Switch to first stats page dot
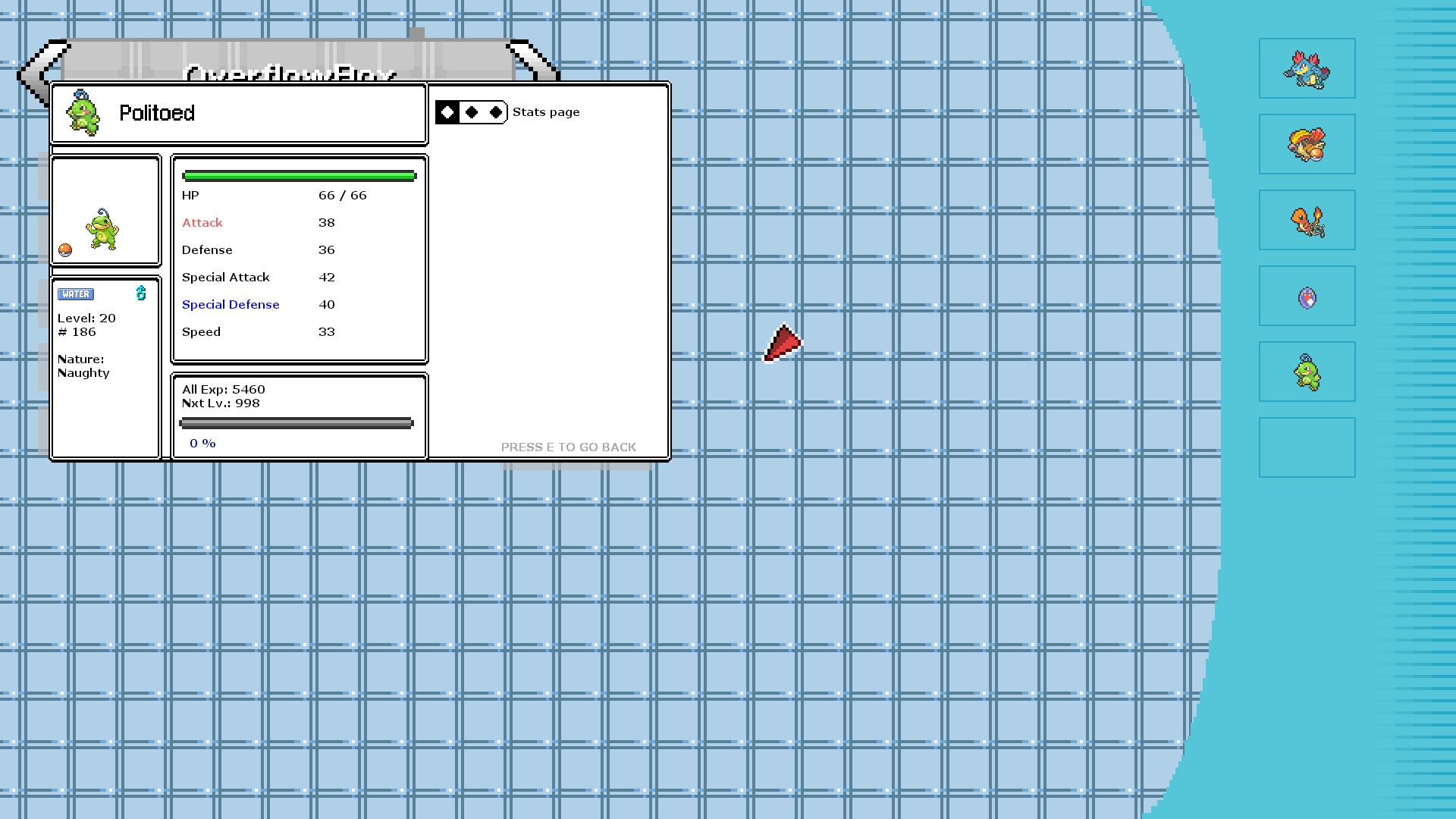Viewport: 1456px width, 819px height. click(447, 113)
